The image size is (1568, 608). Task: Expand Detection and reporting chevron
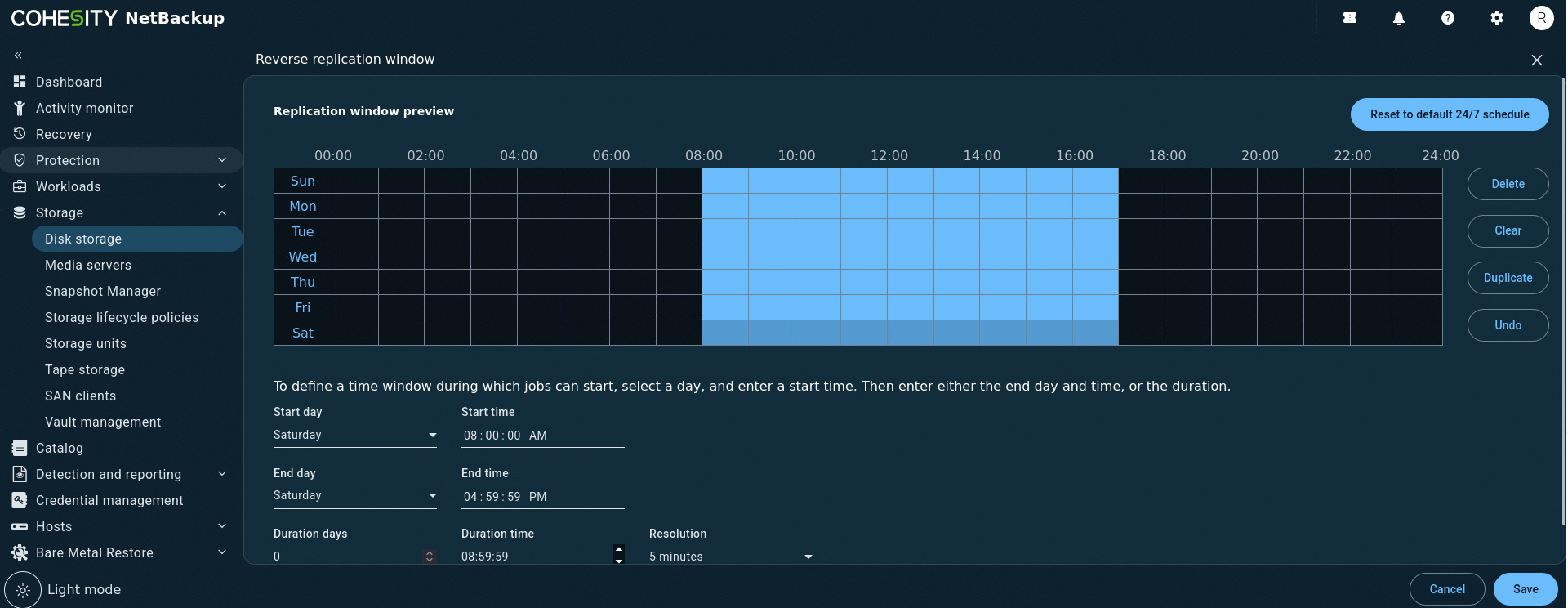click(222, 474)
